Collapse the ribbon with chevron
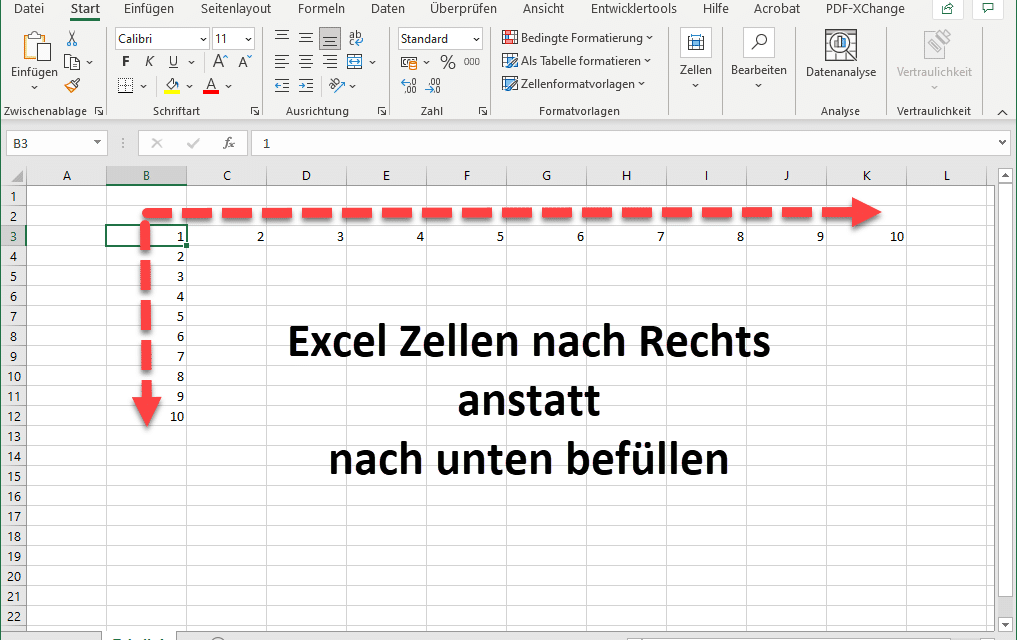The image size is (1017, 640). pyautogui.click(x=1002, y=112)
